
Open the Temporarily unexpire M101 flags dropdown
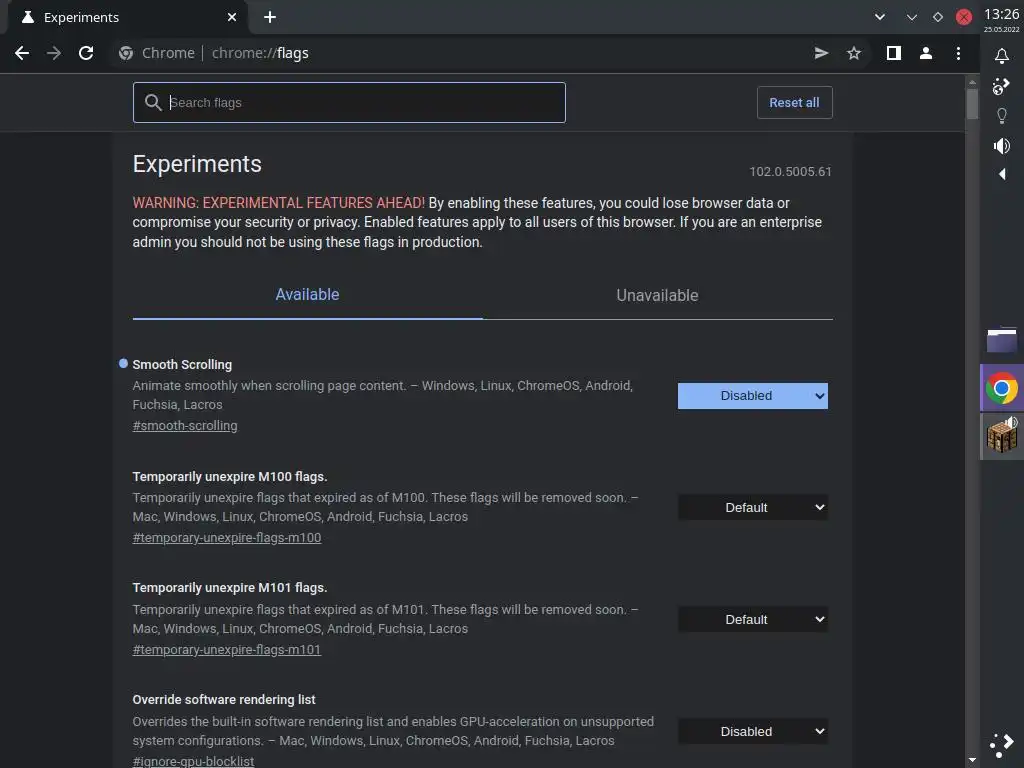point(752,620)
